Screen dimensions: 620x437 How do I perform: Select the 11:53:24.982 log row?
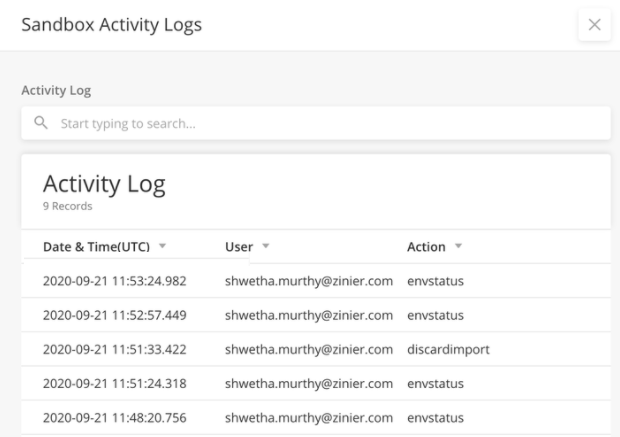point(316,281)
